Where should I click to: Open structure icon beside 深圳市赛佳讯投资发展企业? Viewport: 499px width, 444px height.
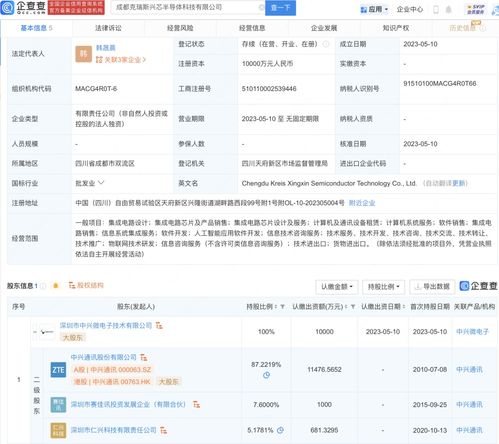(197, 405)
